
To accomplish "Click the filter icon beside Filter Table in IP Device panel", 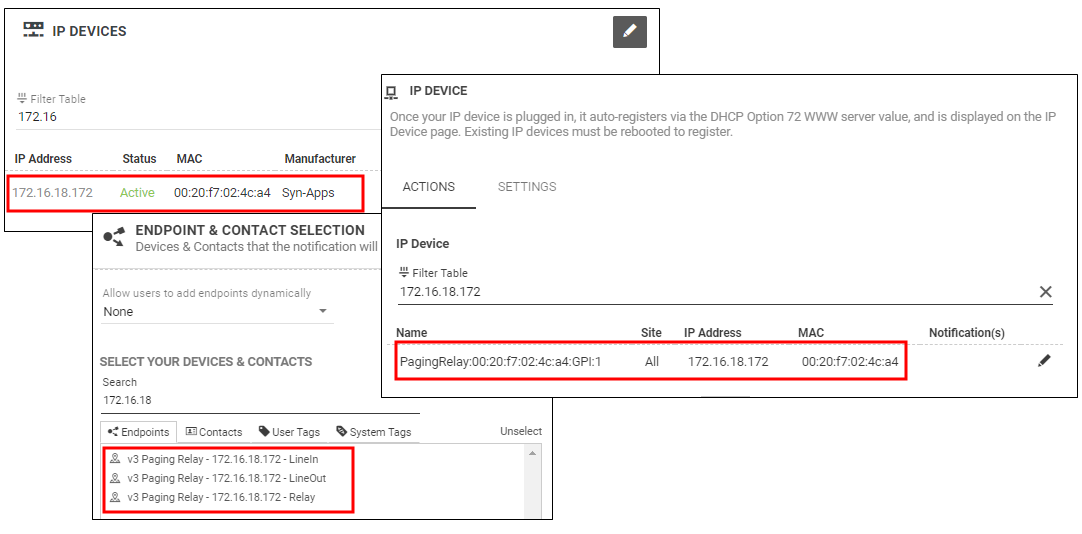I will 404,273.
